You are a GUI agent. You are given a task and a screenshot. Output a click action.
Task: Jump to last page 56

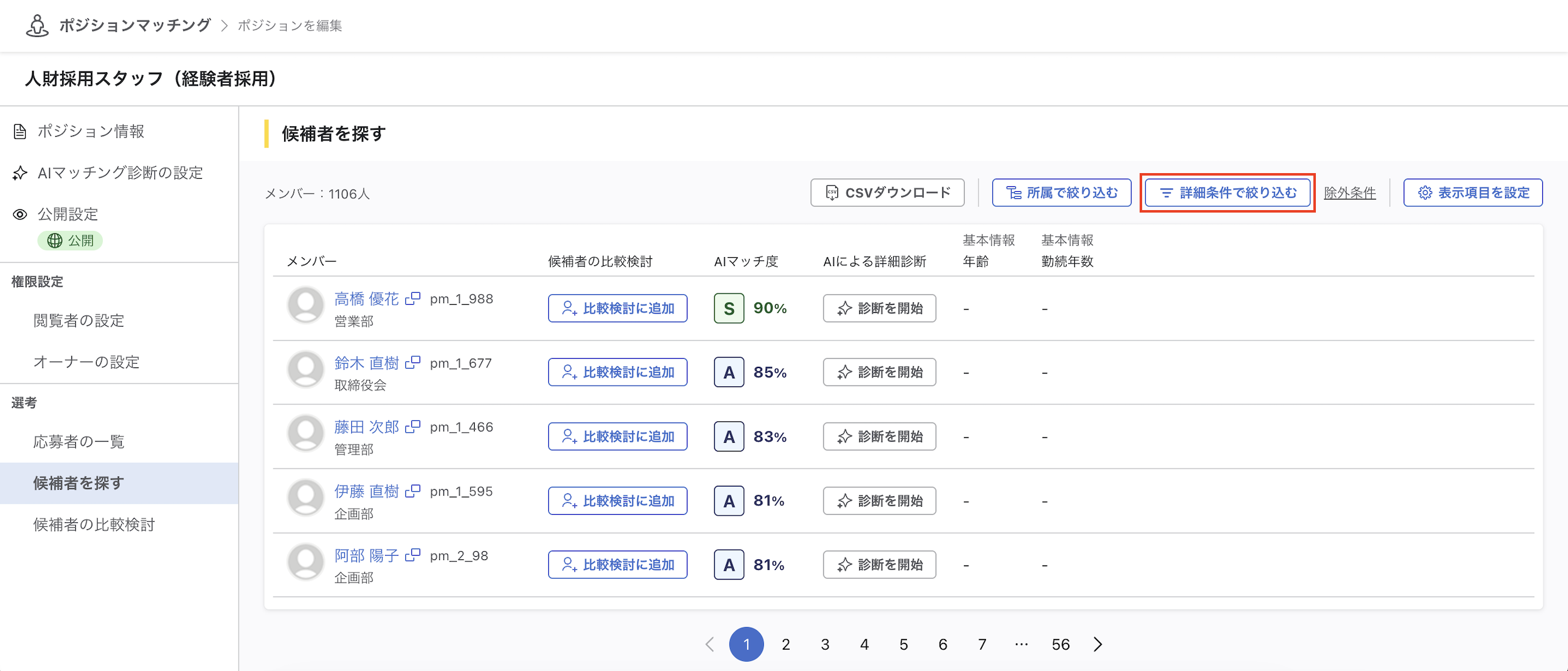click(x=1061, y=644)
